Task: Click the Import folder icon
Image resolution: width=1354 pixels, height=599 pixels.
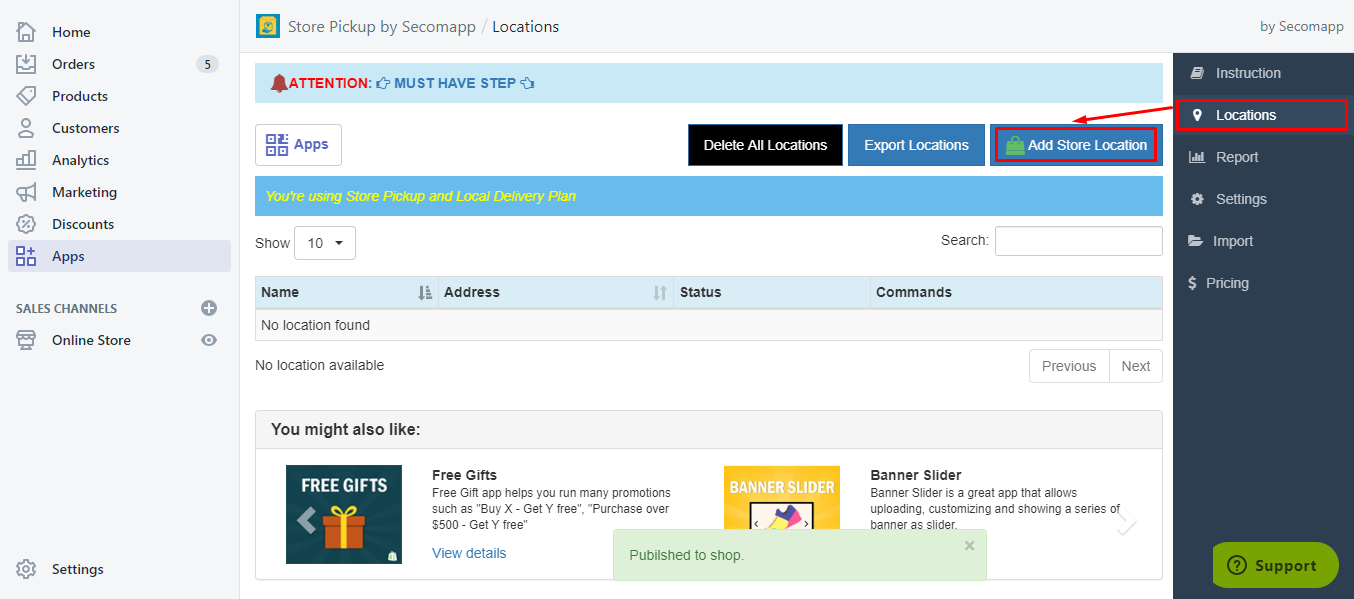Action: click(1195, 241)
